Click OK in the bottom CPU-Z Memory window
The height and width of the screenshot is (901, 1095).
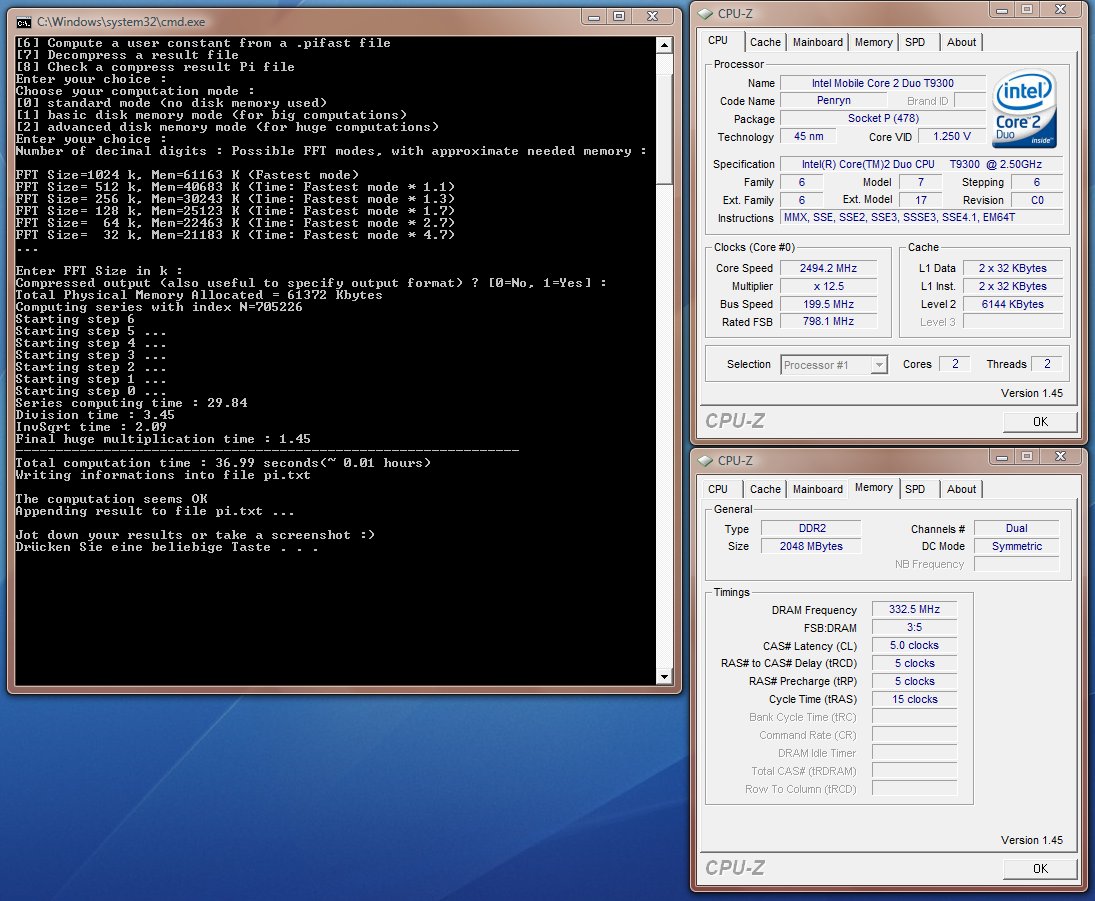1040,869
